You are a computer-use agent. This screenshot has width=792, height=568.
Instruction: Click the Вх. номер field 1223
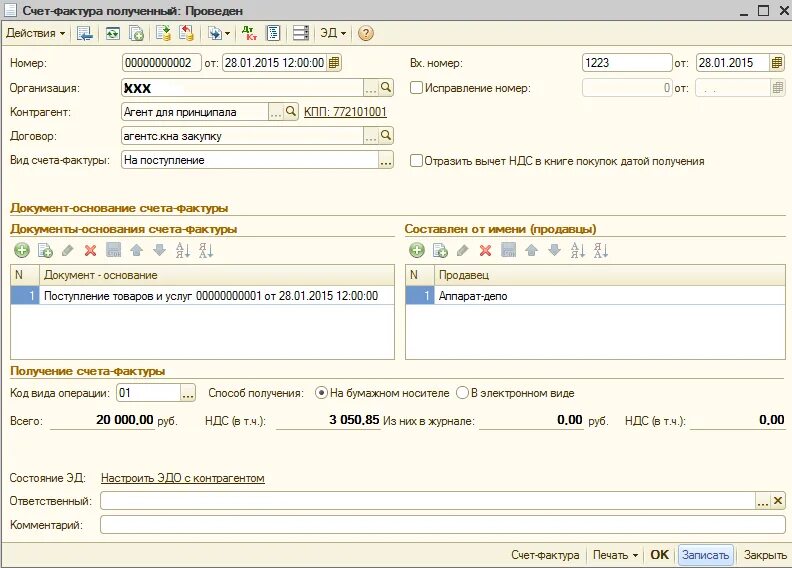(x=627, y=63)
